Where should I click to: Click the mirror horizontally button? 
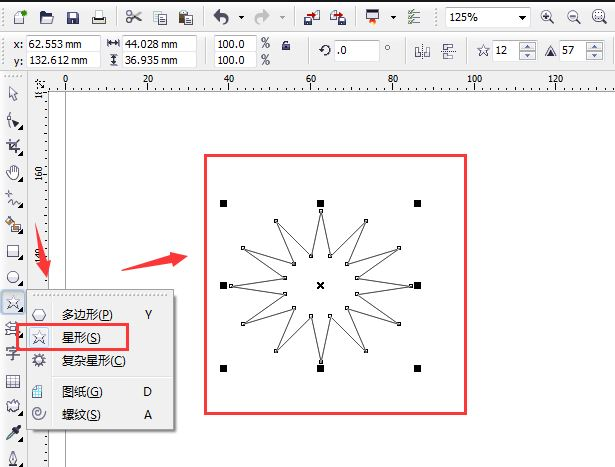pyautogui.click(x=422, y=51)
